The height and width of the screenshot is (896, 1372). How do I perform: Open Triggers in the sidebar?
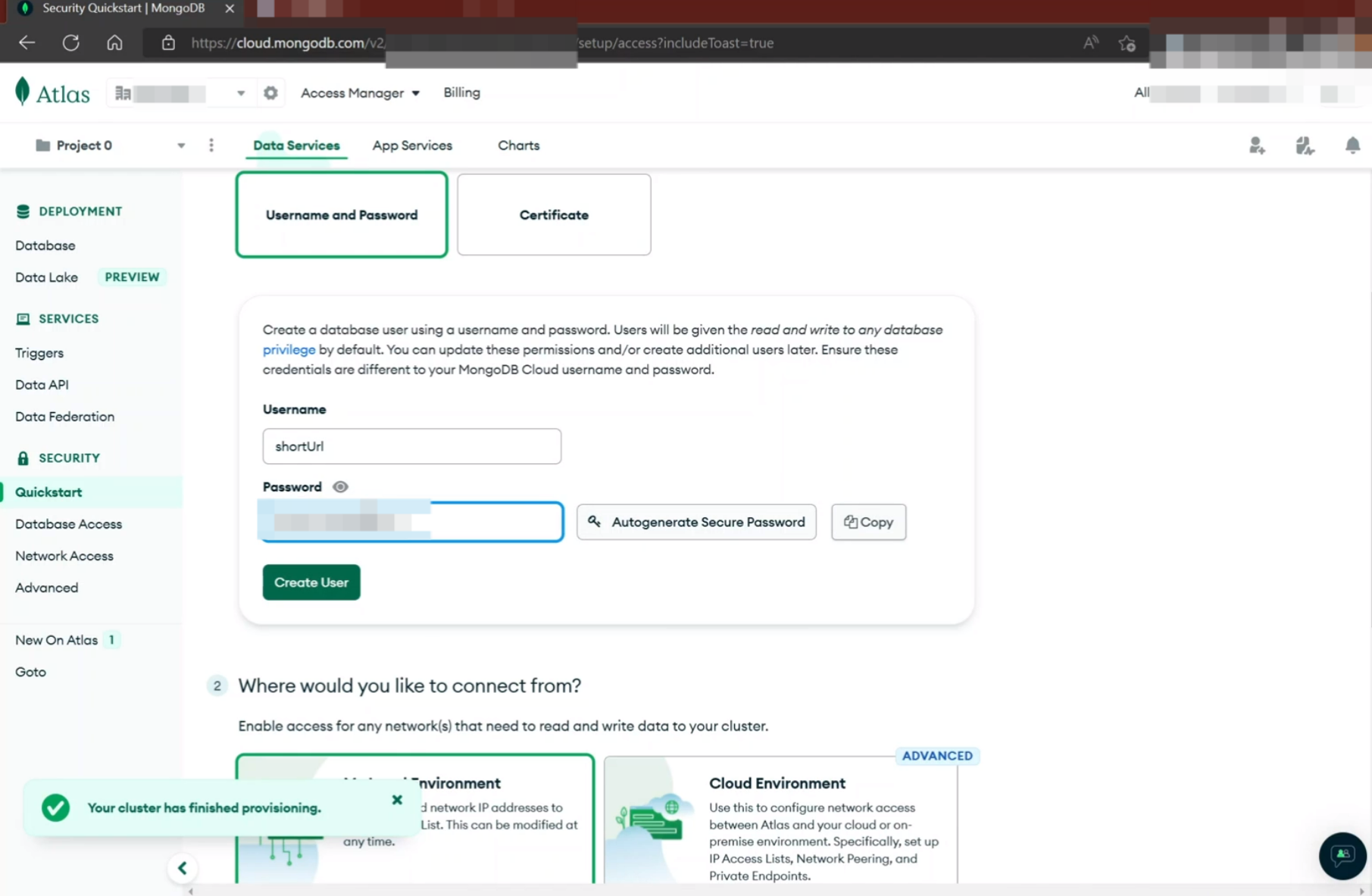39,353
